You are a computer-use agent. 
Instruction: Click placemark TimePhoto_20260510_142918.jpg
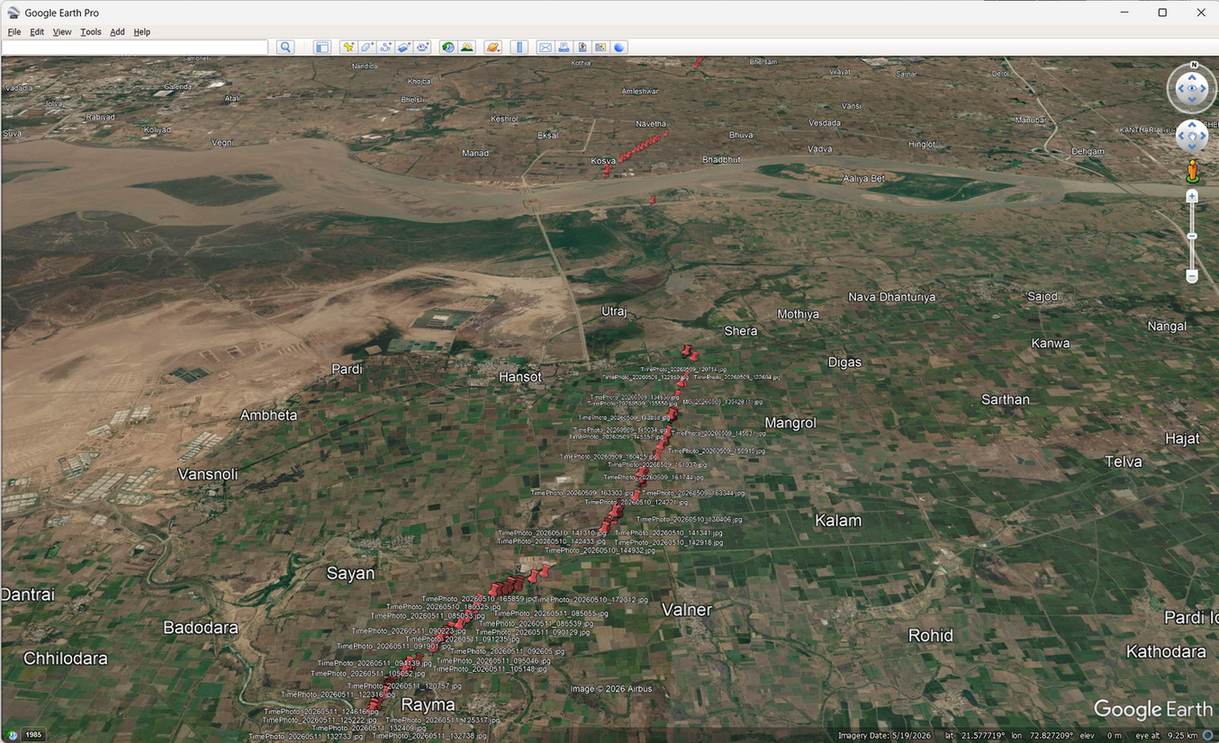tap(669, 542)
